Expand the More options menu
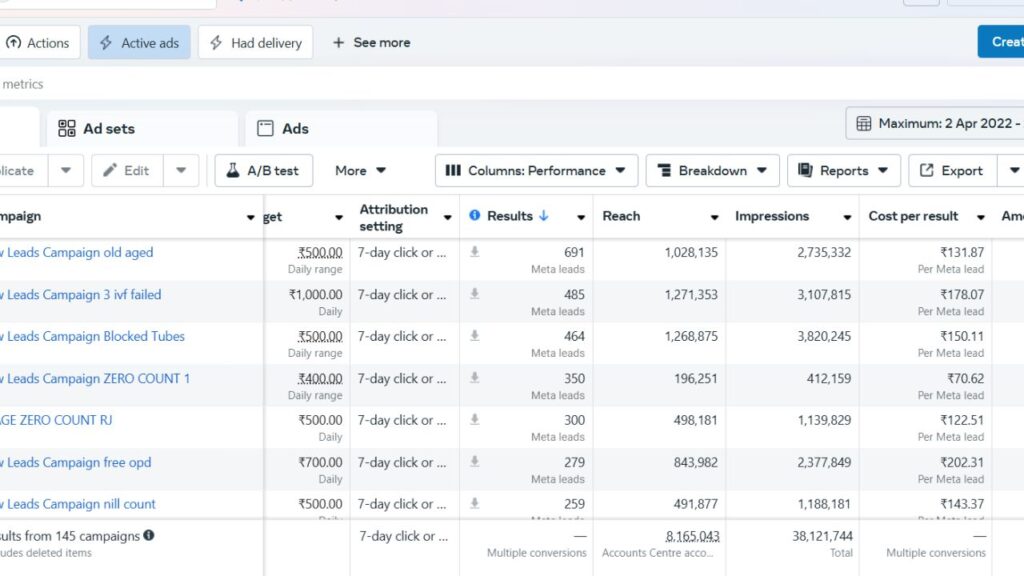1024x576 pixels. 361,171
